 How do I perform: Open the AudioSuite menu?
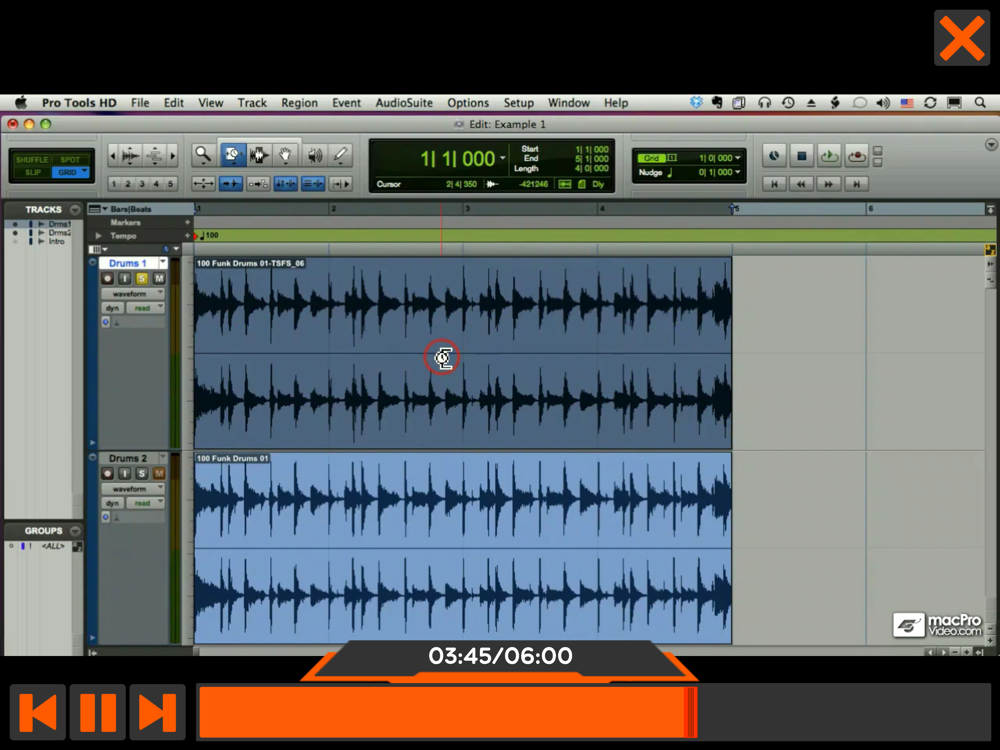pos(404,103)
